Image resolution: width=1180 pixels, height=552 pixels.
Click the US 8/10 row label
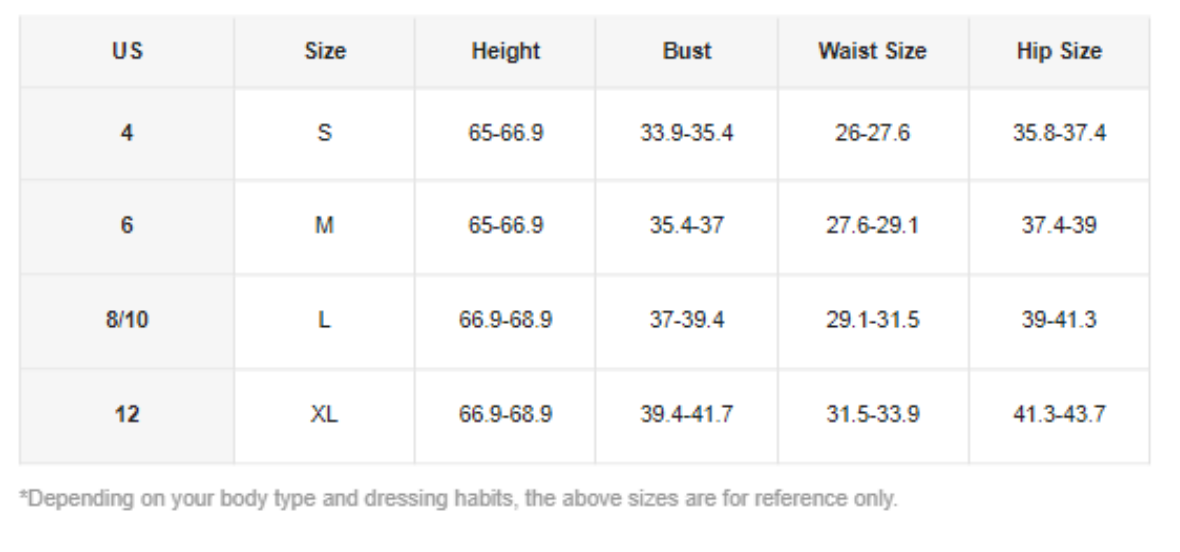[127, 320]
